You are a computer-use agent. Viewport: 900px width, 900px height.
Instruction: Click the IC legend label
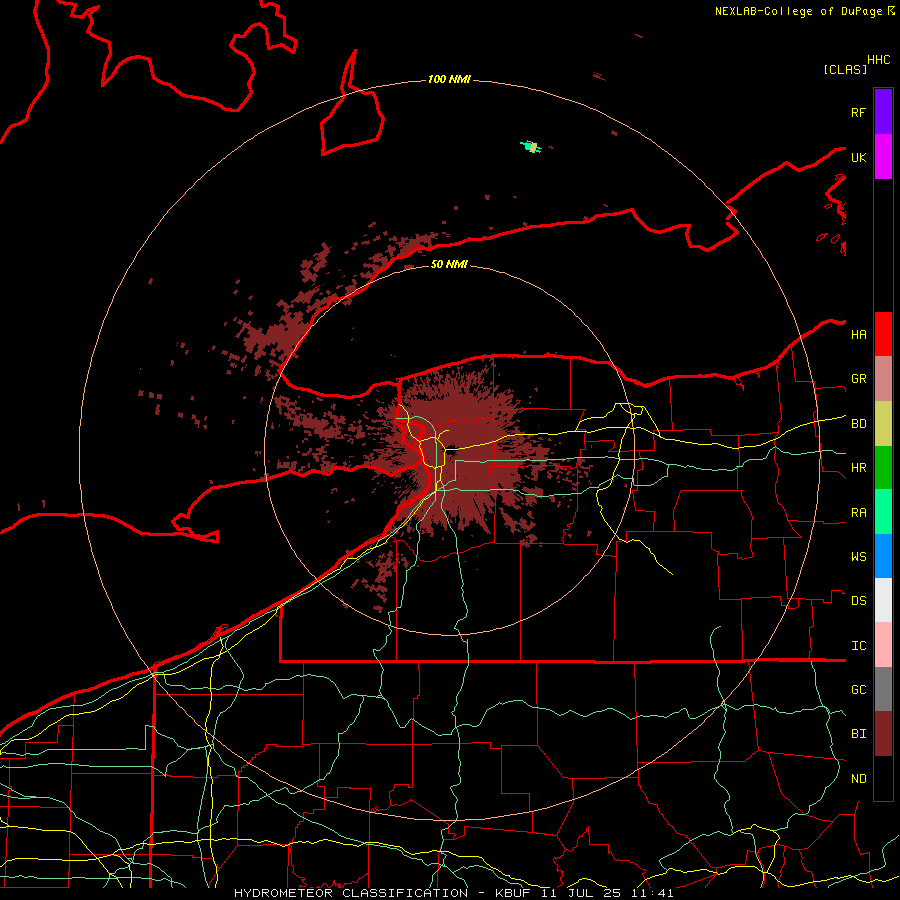(858, 646)
